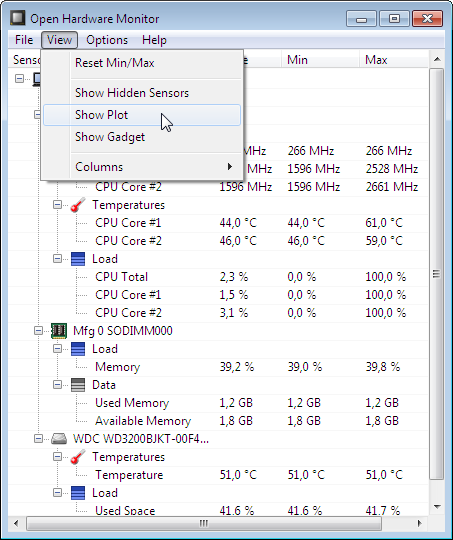The height and width of the screenshot is (540, 453).
Task: Click the horizontal scrollbar thumb
Action: [204, 524]
